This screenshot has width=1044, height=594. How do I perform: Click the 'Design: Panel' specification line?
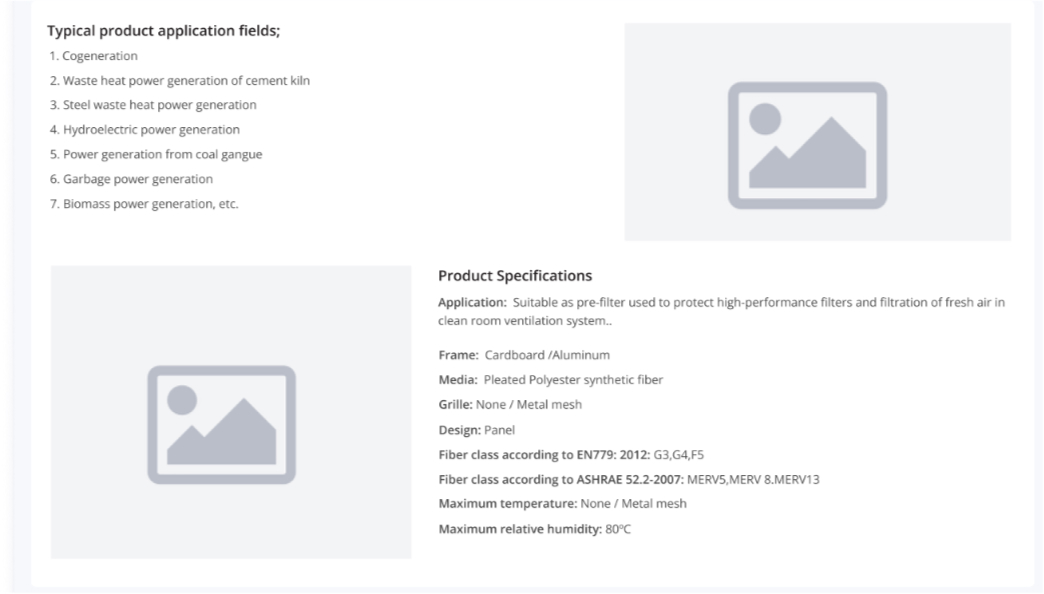476,430
